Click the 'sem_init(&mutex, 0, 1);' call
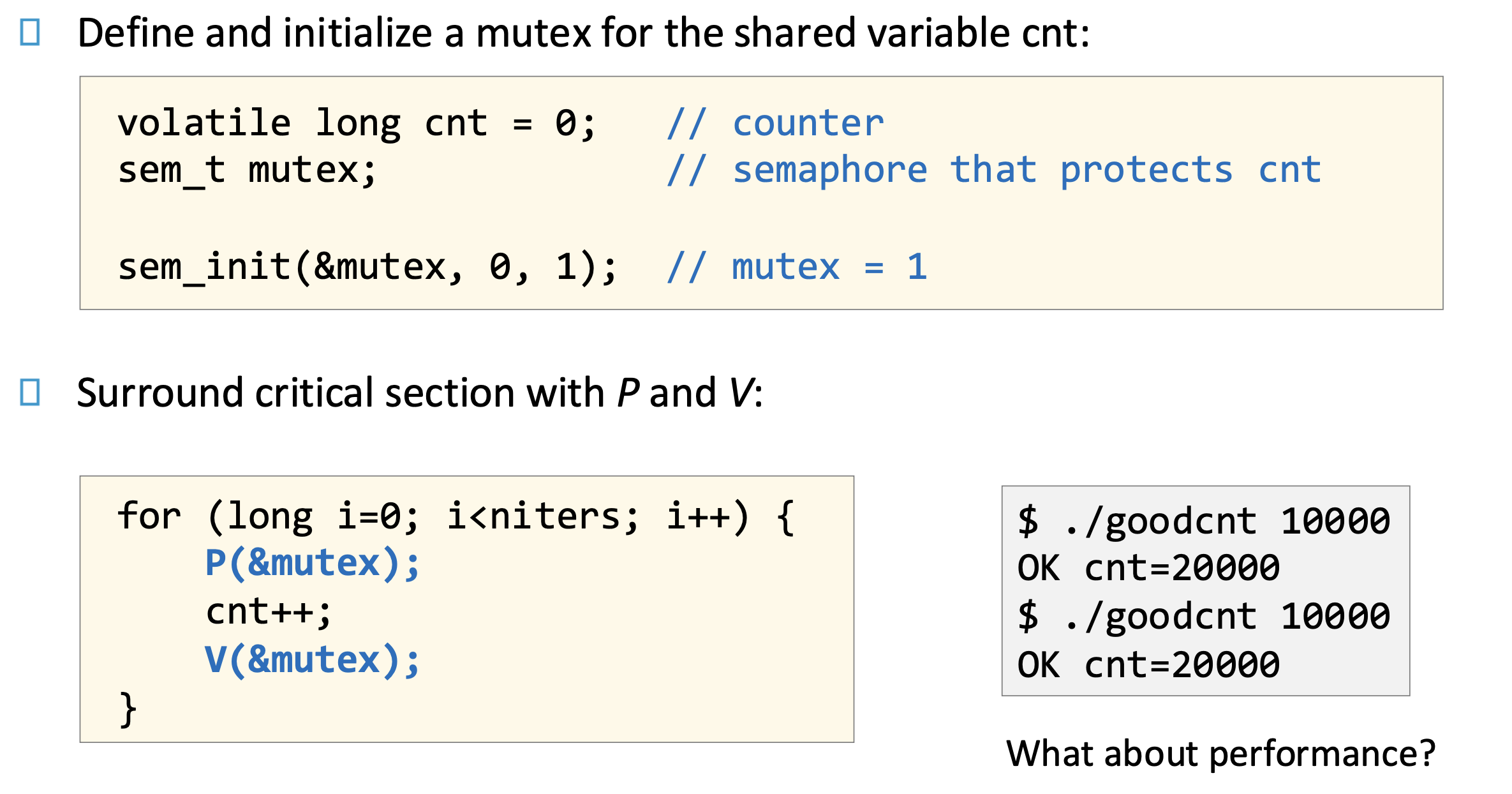Image resolution: width=1512 pixels, height=794 pixels. point(367,267)
